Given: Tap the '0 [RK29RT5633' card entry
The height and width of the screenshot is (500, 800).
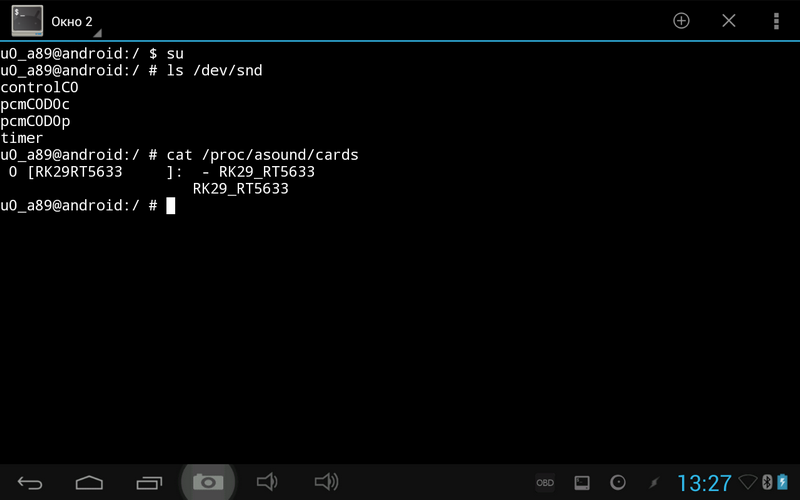Looking at the screenshot, I should [x=65, y=171].
